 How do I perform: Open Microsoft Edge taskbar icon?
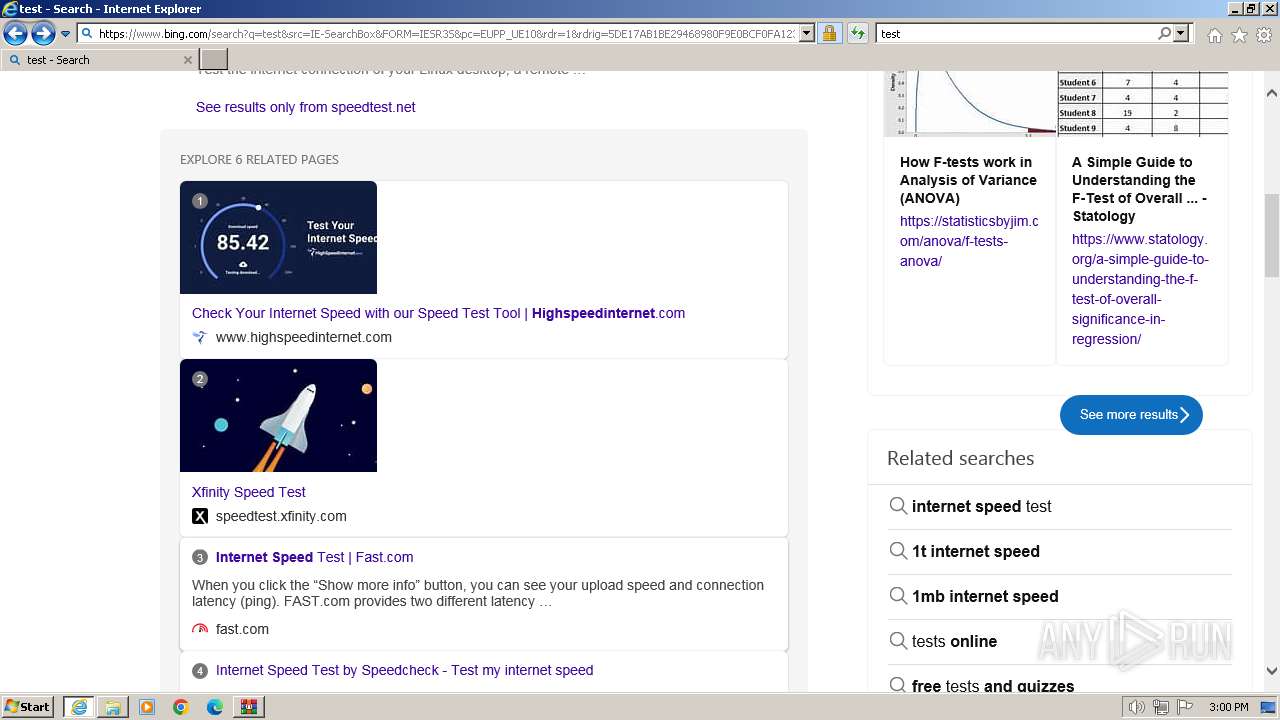[215, 707]
